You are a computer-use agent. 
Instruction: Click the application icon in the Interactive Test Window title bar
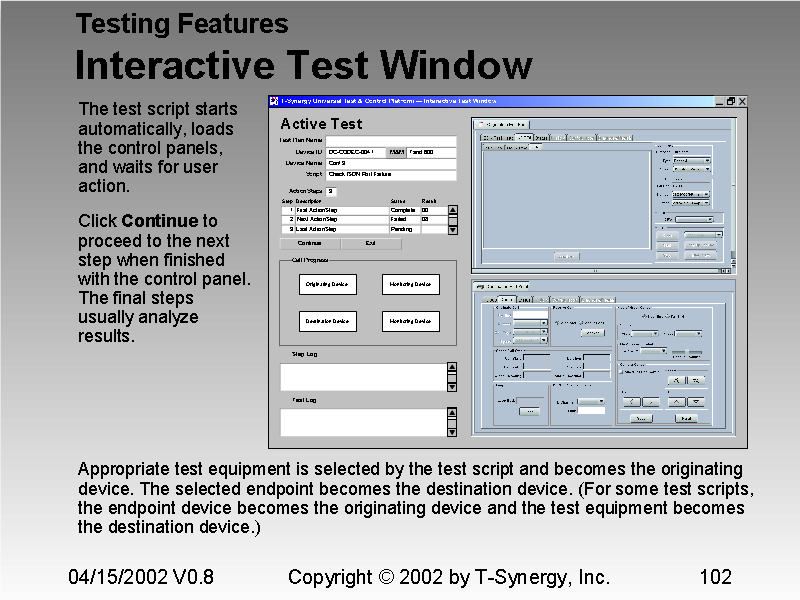click(x=274, y=100)
